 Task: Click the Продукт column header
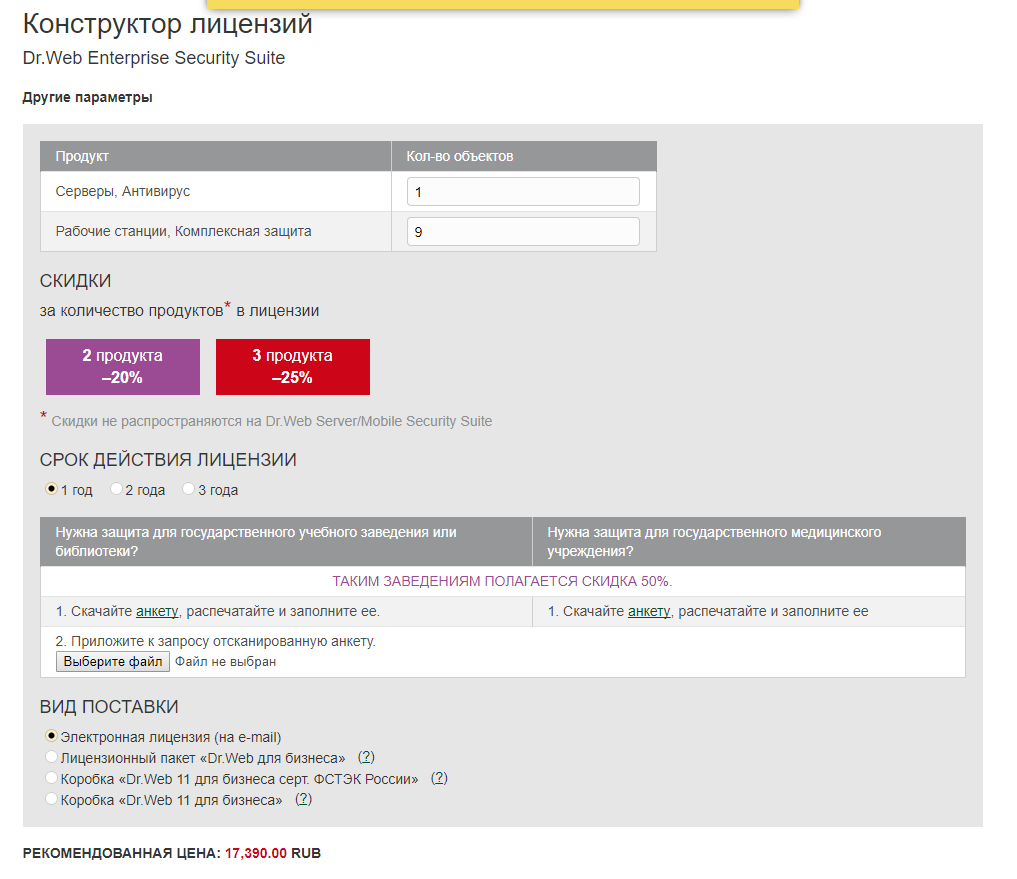216,156
